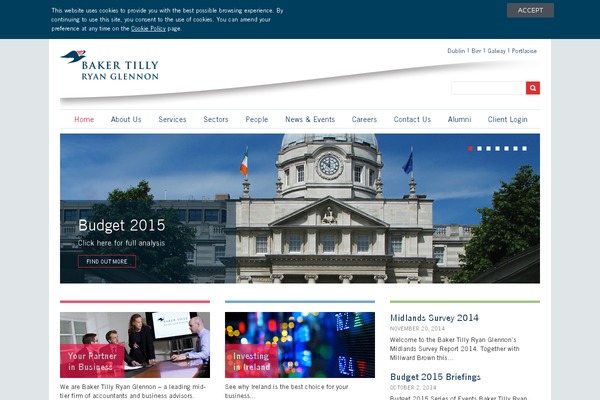Open the Careers menu

364,119
